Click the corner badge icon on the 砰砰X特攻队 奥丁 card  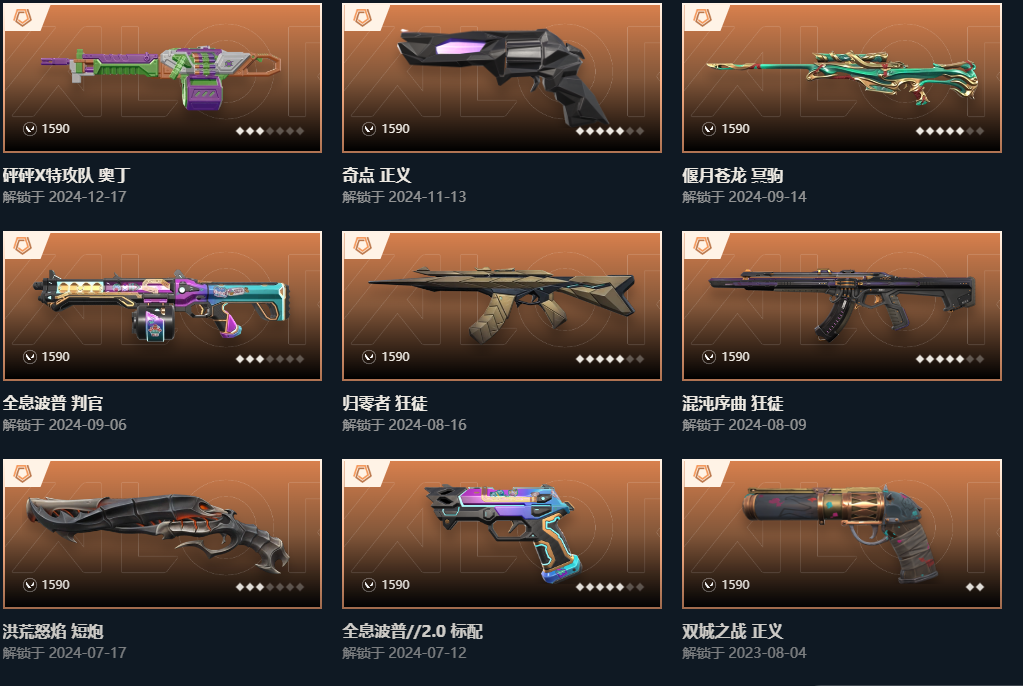click(23, 18)
